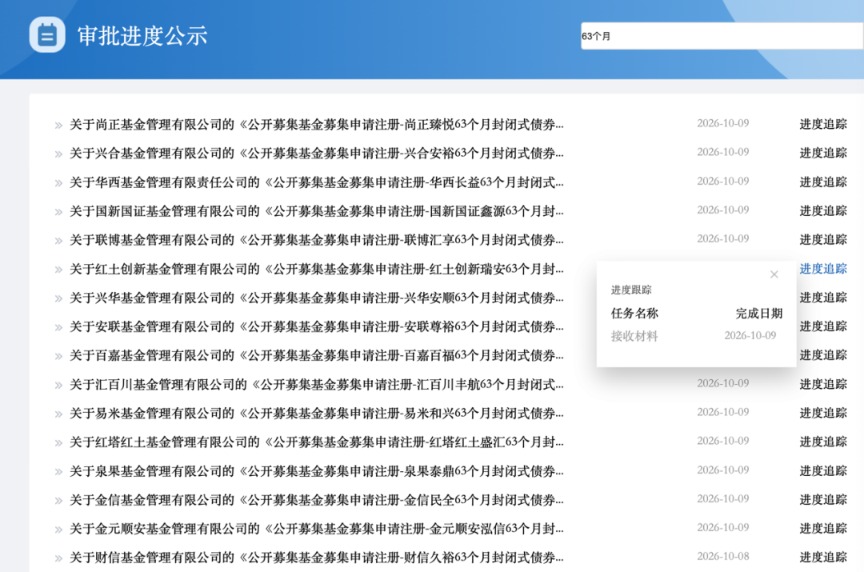Open the 红塔红土基金 盛汇63个月 entry

click(316, 442)
